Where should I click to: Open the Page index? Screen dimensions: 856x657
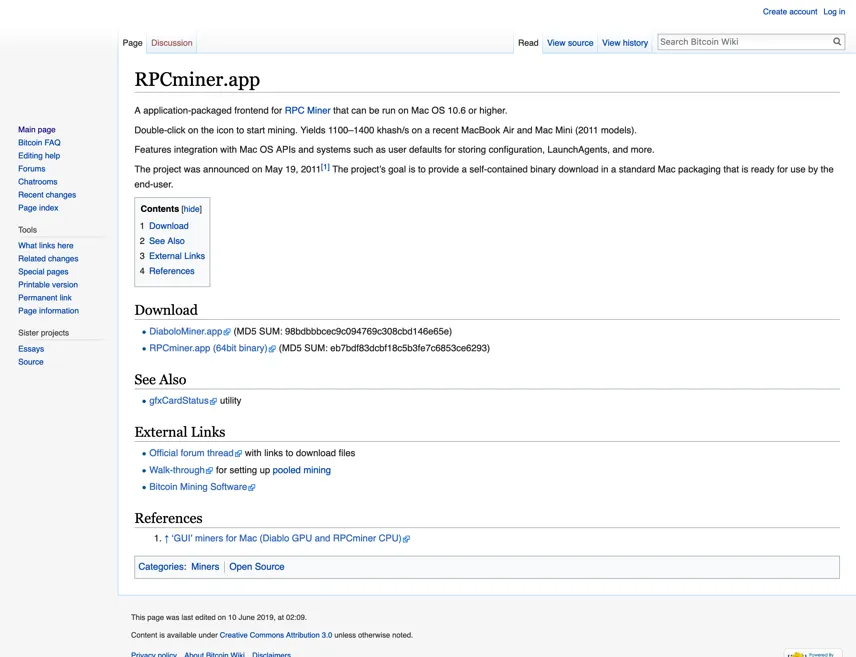pyautogui.click(x=38, y=208)
